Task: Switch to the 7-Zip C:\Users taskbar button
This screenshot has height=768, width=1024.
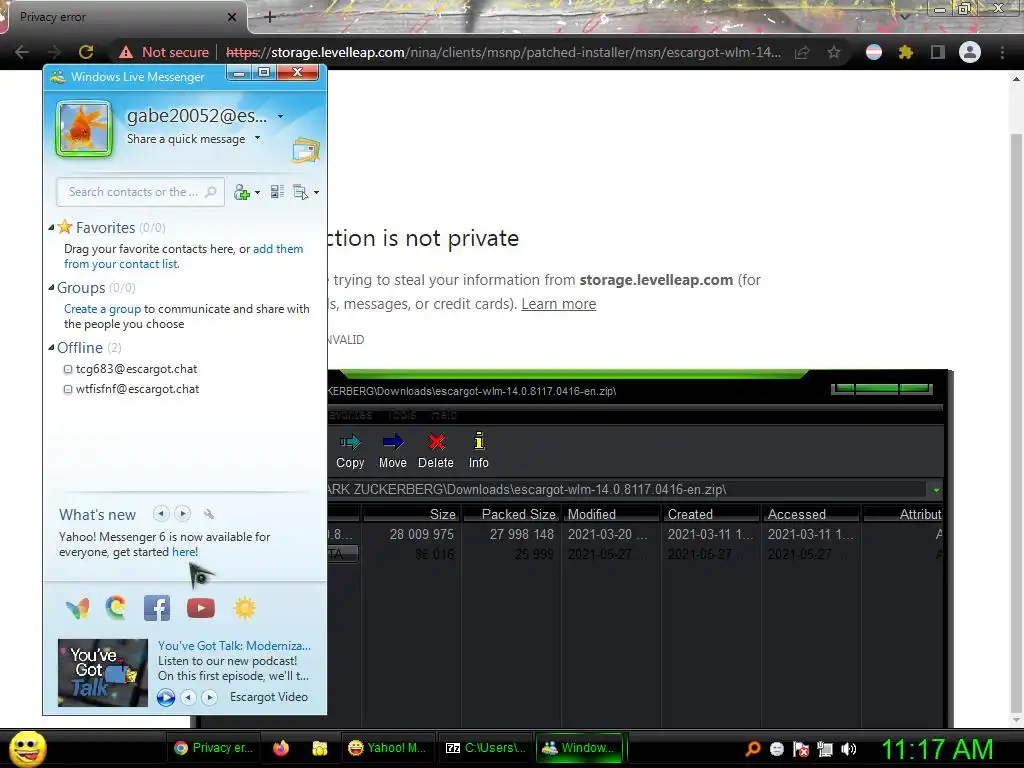Action: 485,748
